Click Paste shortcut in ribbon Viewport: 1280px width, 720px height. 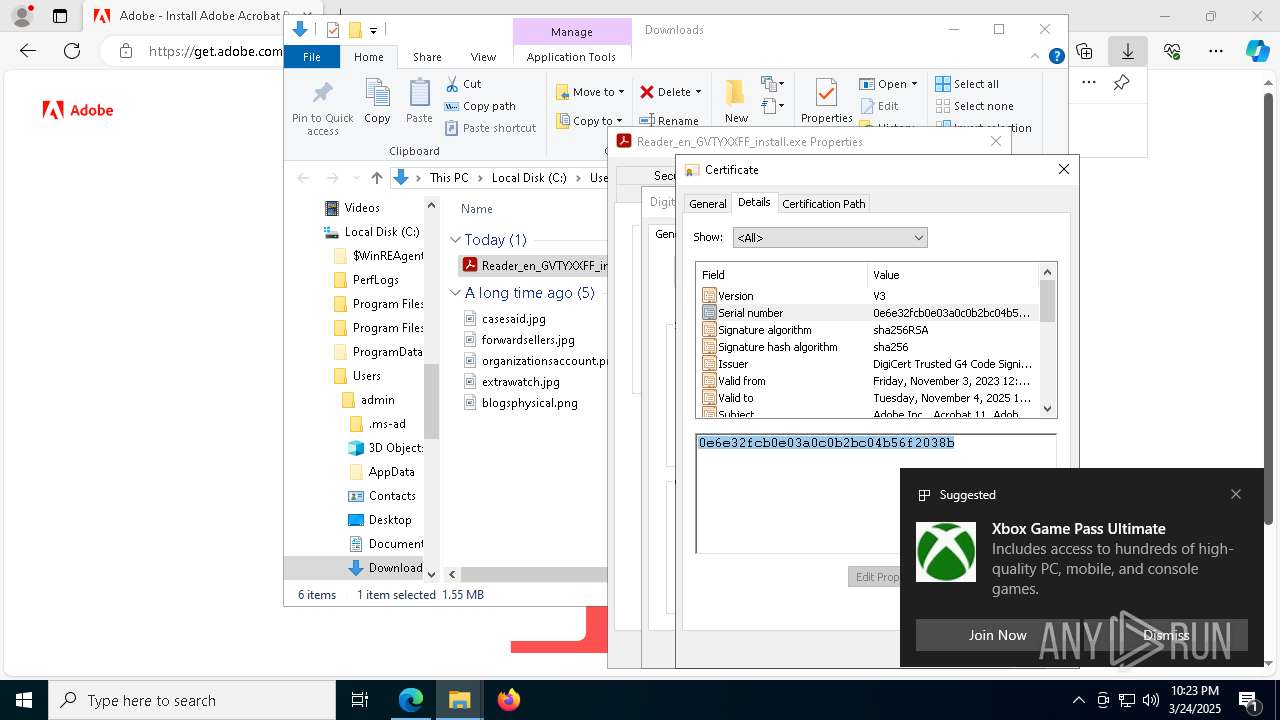pos(491,128)
